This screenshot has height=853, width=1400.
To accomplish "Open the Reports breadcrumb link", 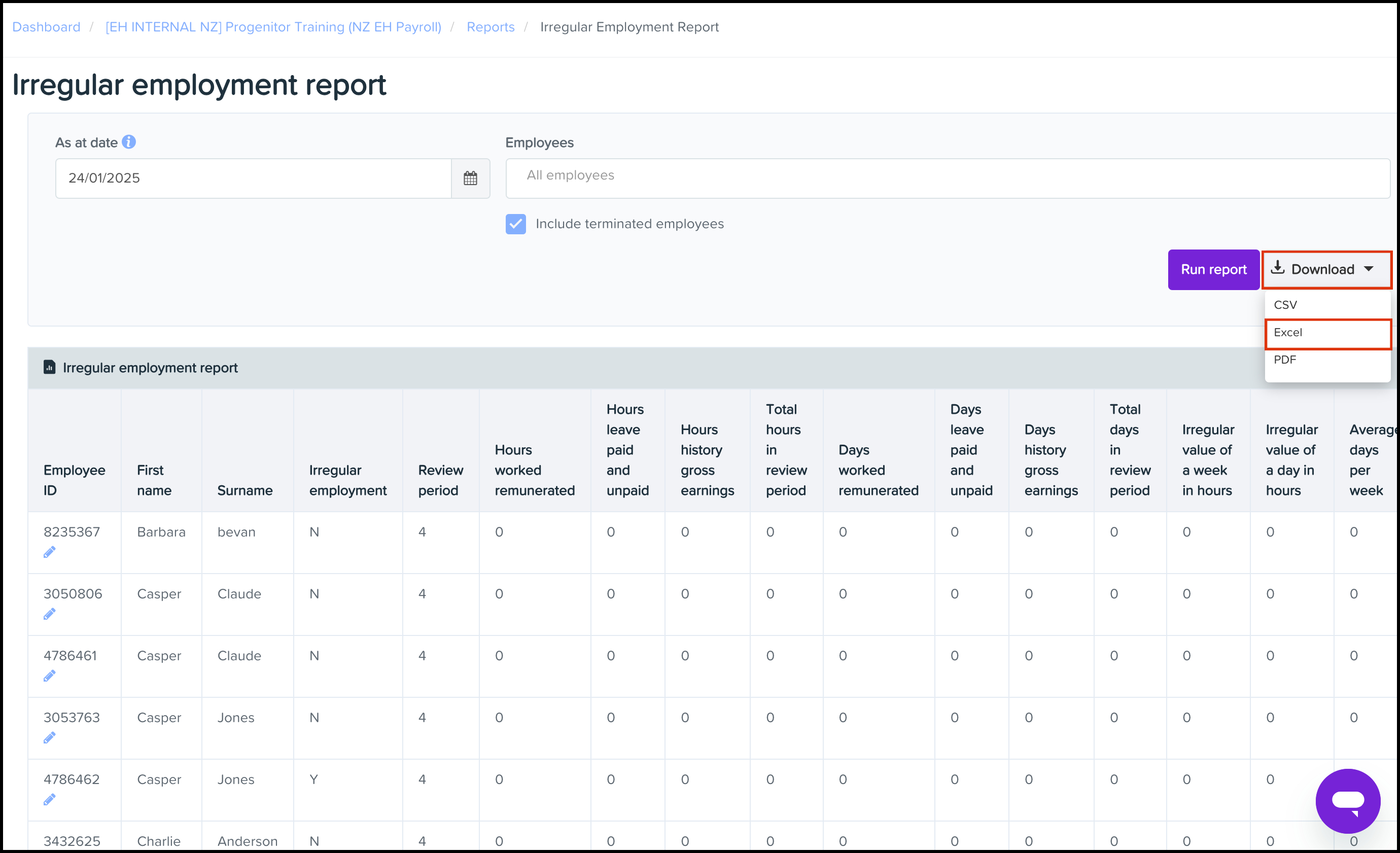I will (x=491, y=27).
